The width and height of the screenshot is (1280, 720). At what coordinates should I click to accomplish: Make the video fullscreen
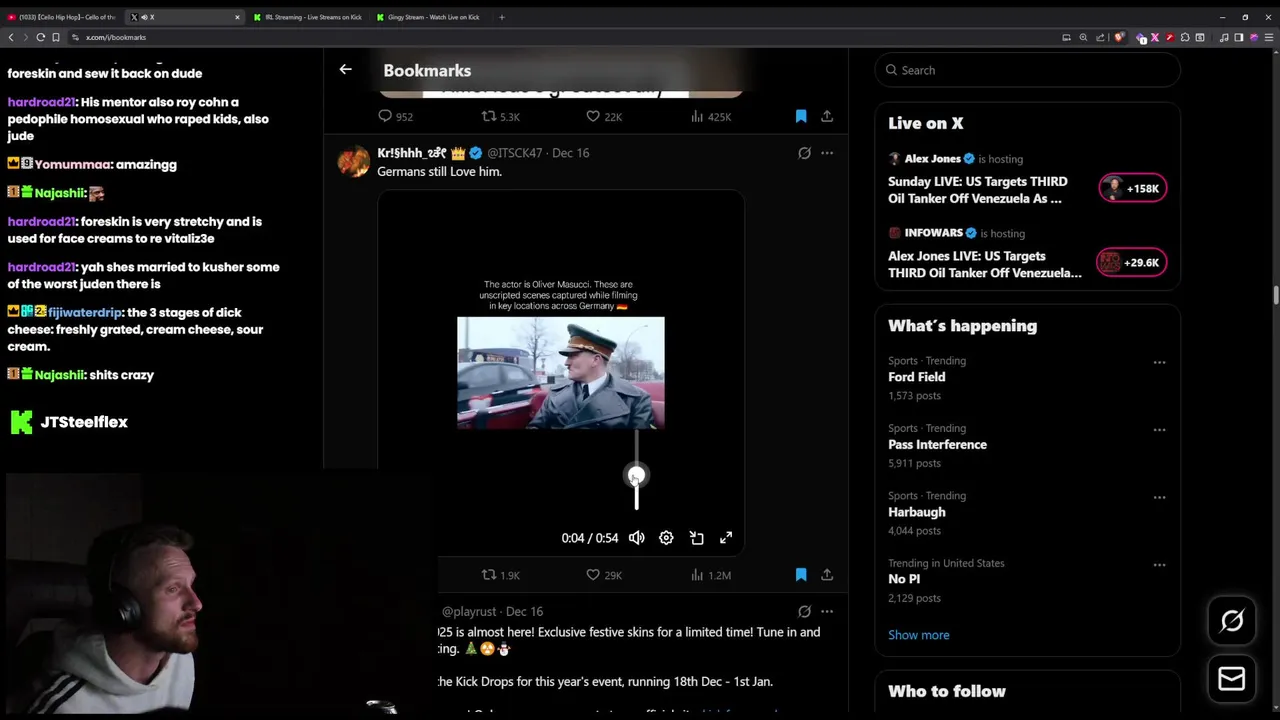point(726,538)
